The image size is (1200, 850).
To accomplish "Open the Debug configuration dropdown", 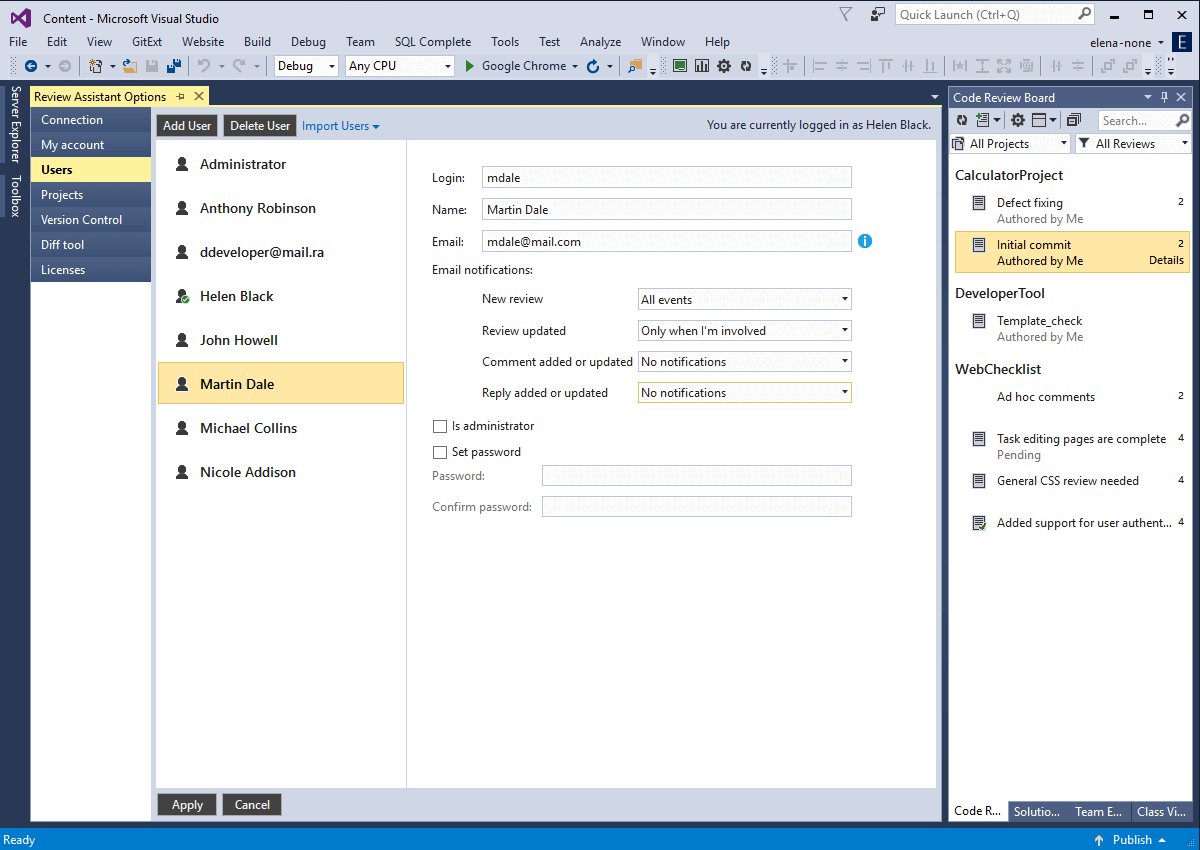I will 306,66.
